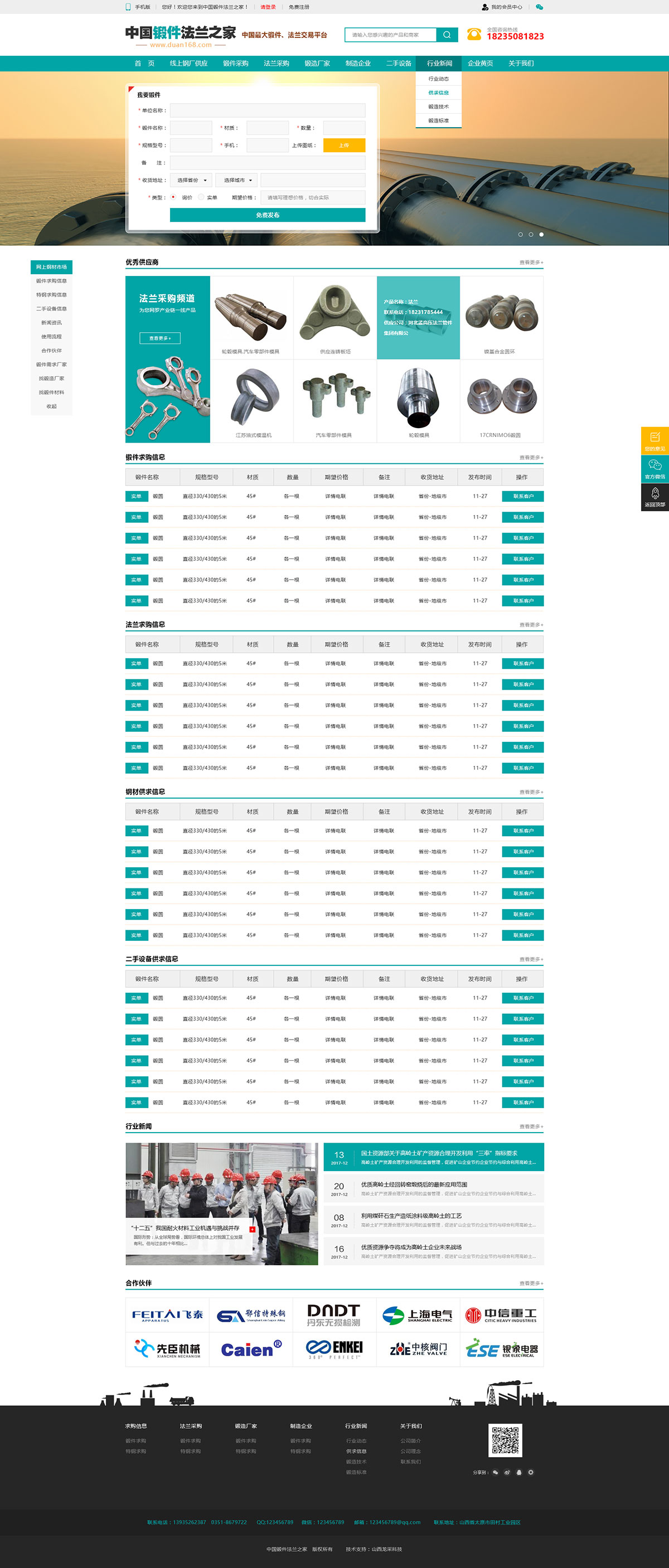Open the 中核阀门 ZHE VALVE partner logo
The height and width of the screenshot is (1568, 669).
[418, 1349]
